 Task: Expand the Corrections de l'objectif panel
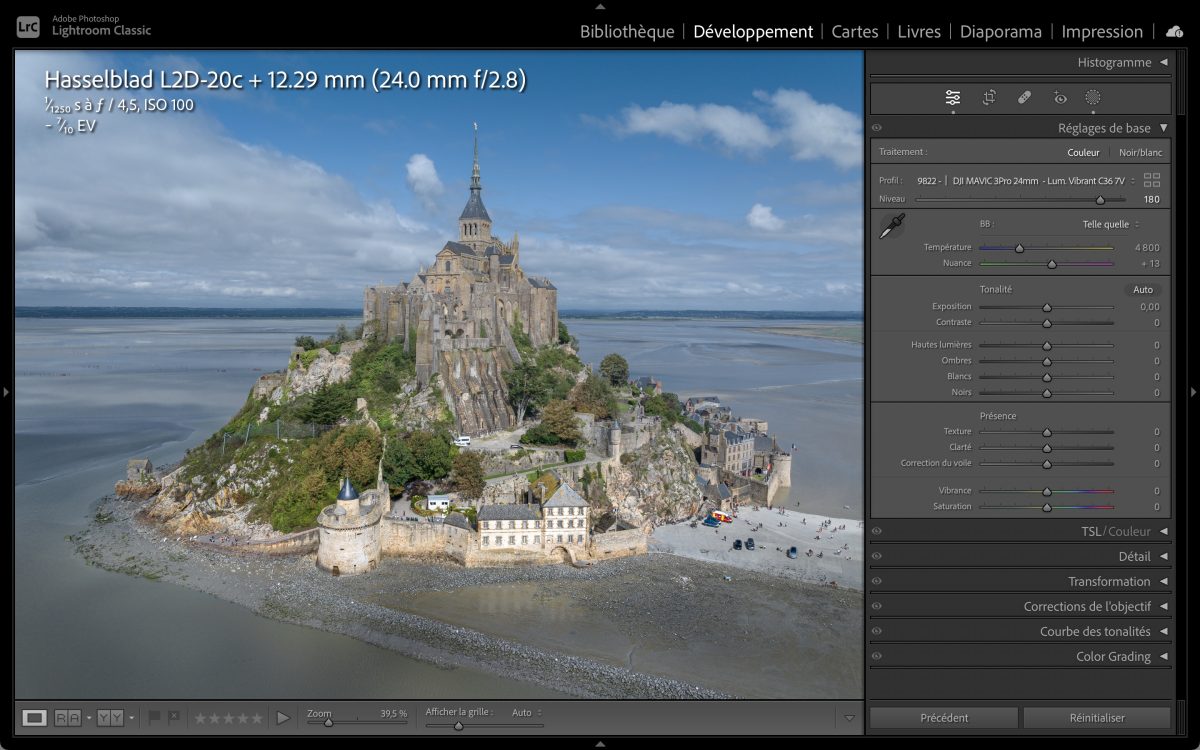click(1086, 607)
